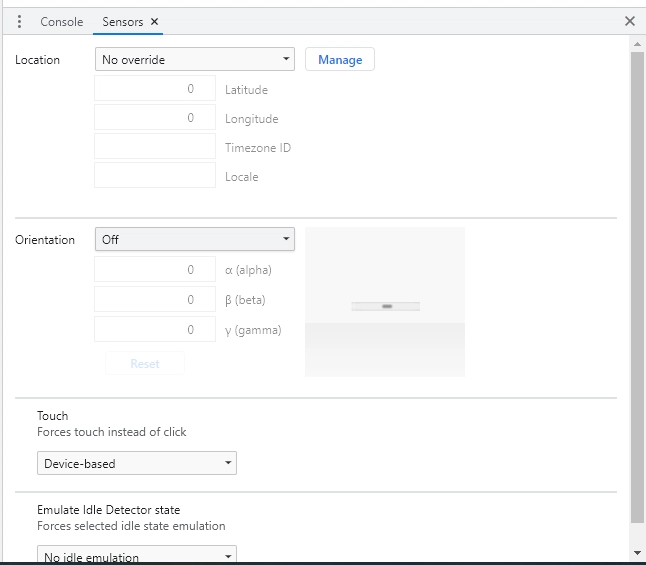
Task: Open the Location override dropdown
Action: (x=195, y=60)
